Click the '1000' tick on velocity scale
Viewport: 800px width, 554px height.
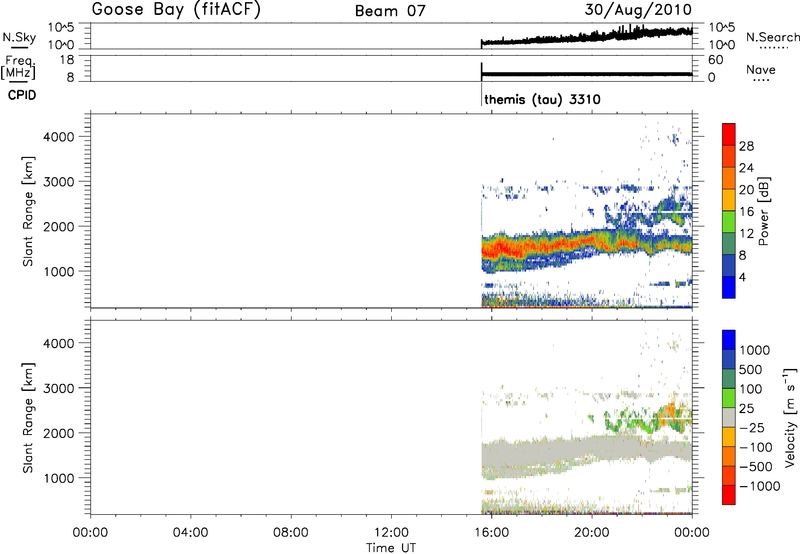tap(755, 350)
